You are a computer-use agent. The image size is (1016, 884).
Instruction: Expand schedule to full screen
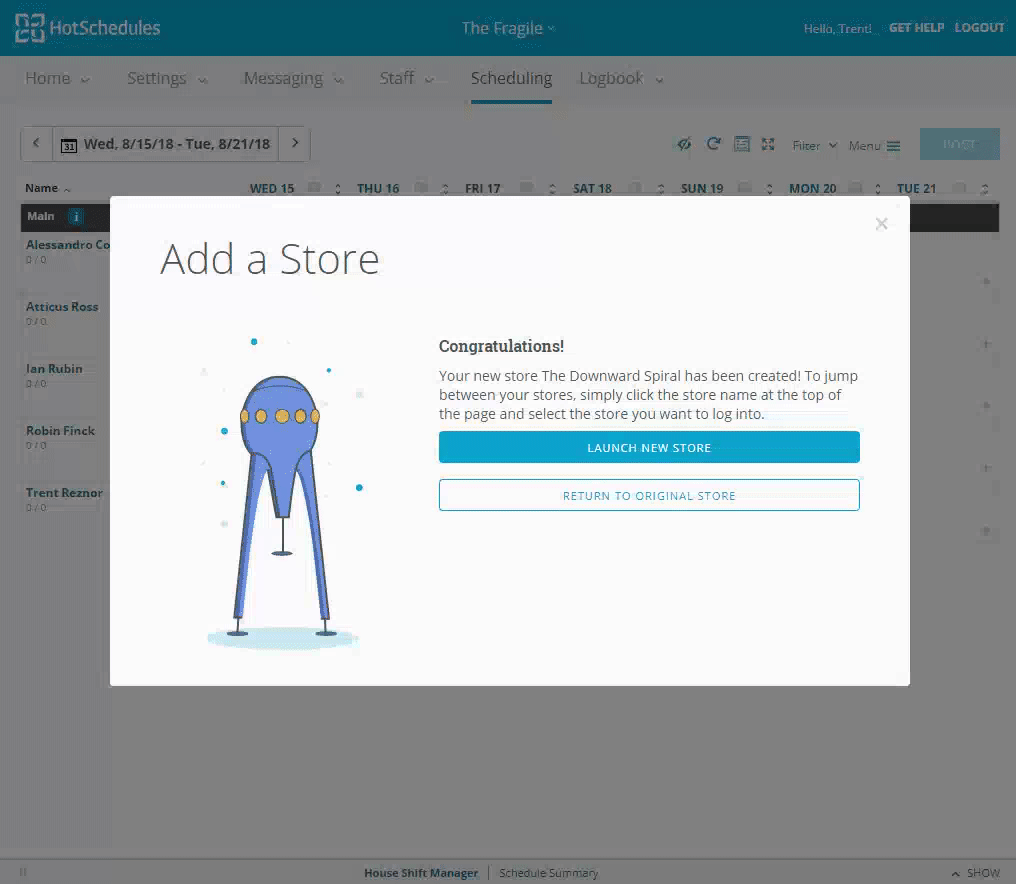[768, 144]
